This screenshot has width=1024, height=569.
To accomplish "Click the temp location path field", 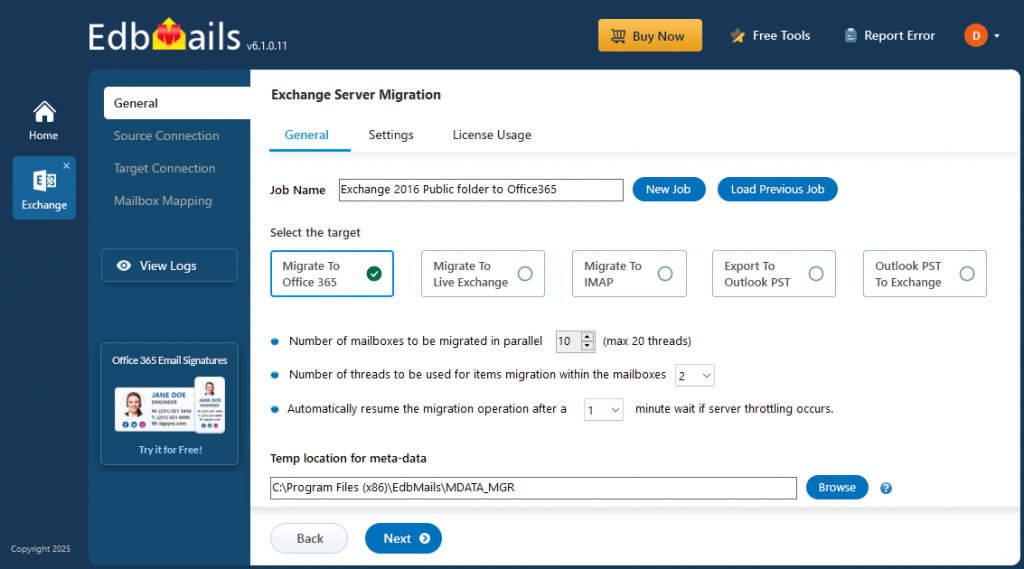I will click(533, 488).
